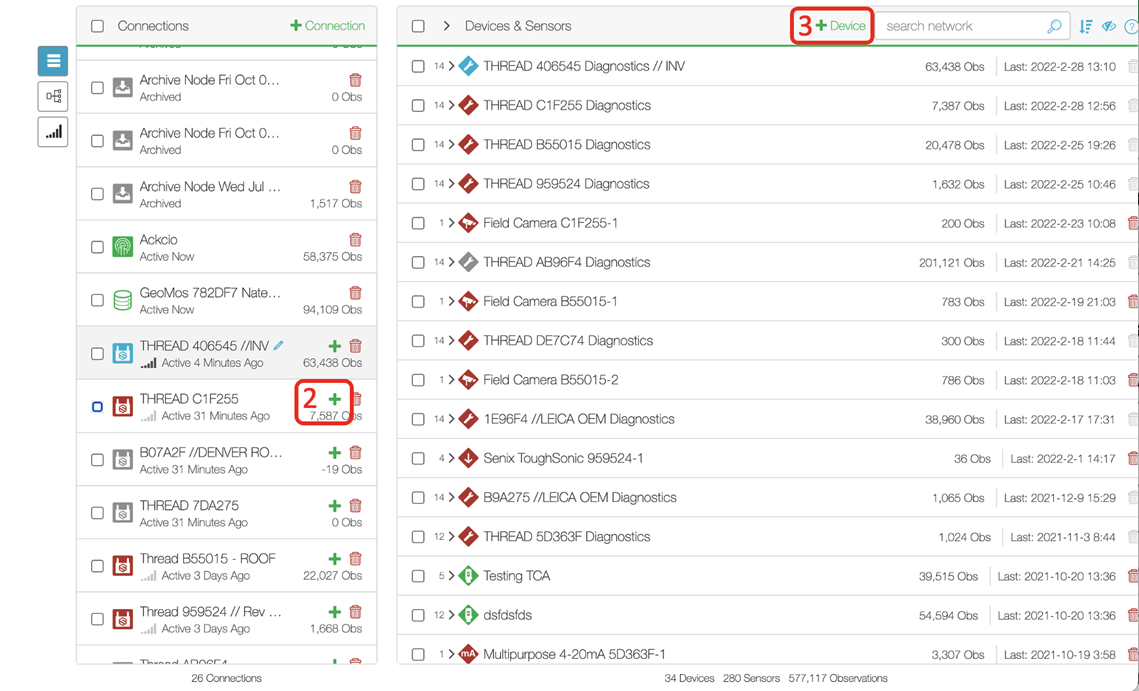Delete Field Camera C1F255-1 device
Screen dimensions: 1139x691
(x=1132, y=223)
